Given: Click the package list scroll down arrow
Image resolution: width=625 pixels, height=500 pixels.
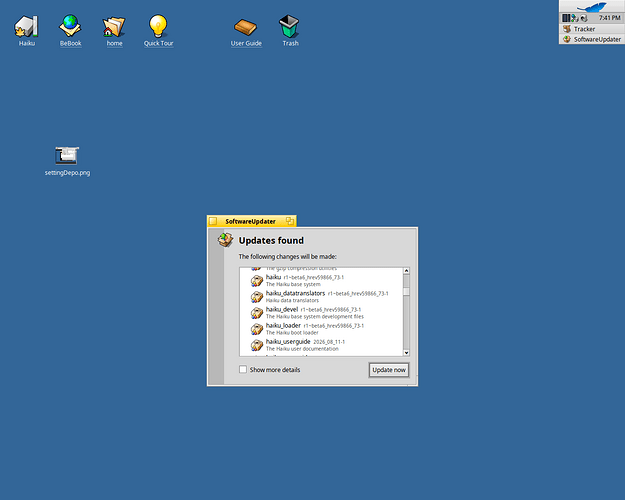Looking at the screenshot, I should point(406,352).
